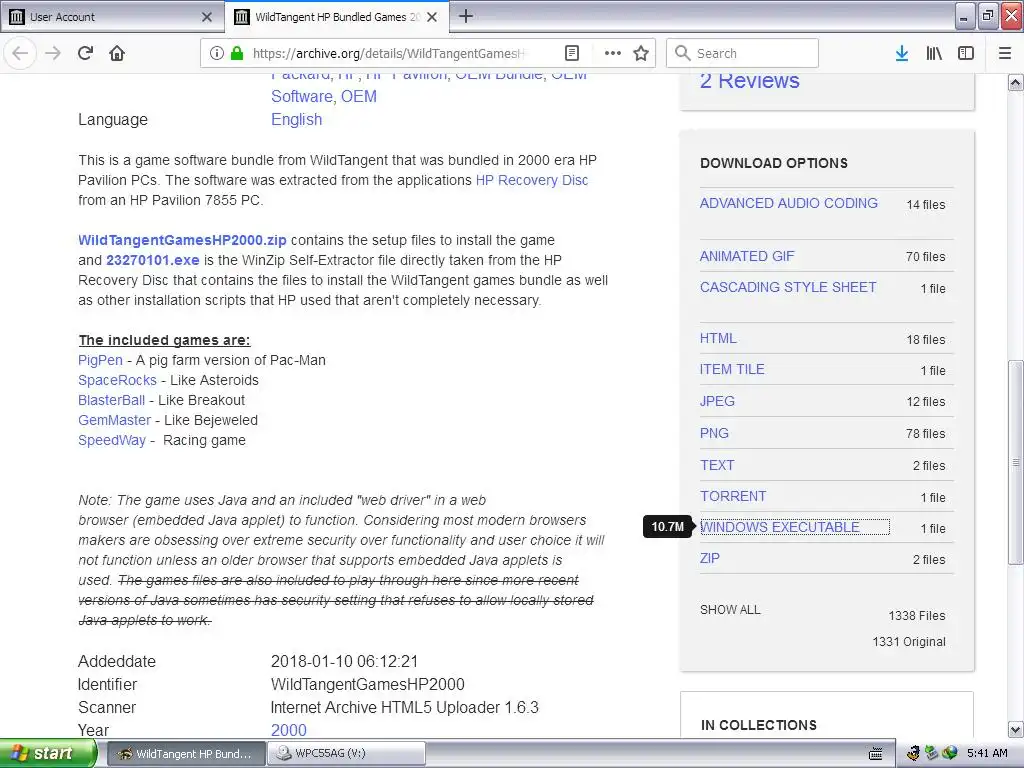Switch to the User Account tab
This screenshot has width=1024, height=768.
click(111, 17)
